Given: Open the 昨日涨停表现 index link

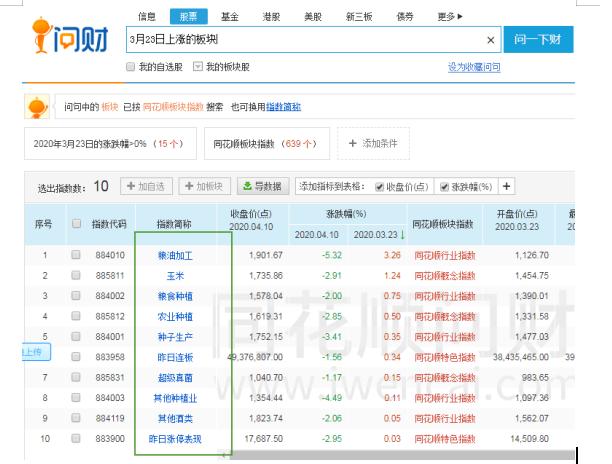Looking at the screenshot, I should pyautogui.click(x=175, y=439).
